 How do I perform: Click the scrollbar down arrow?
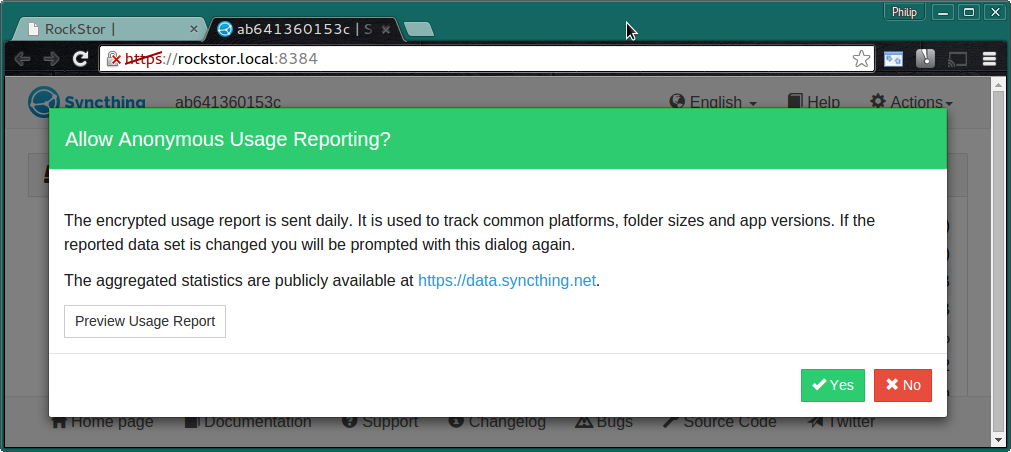tap(997, 438)
